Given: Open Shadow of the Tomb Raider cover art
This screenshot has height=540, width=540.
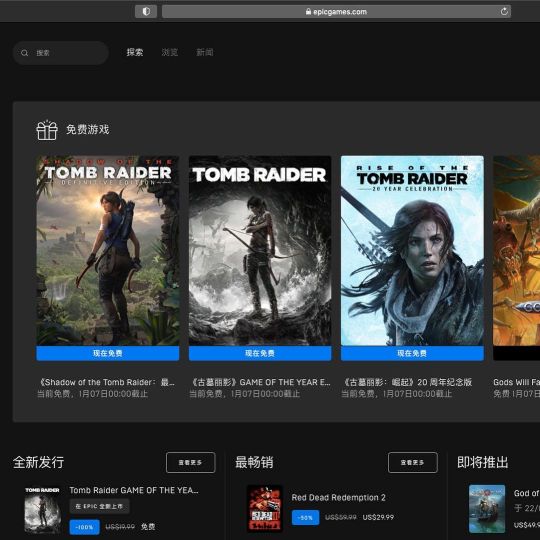Looking at the screenshot, I should pyautogui.click(x=108, y=251).
